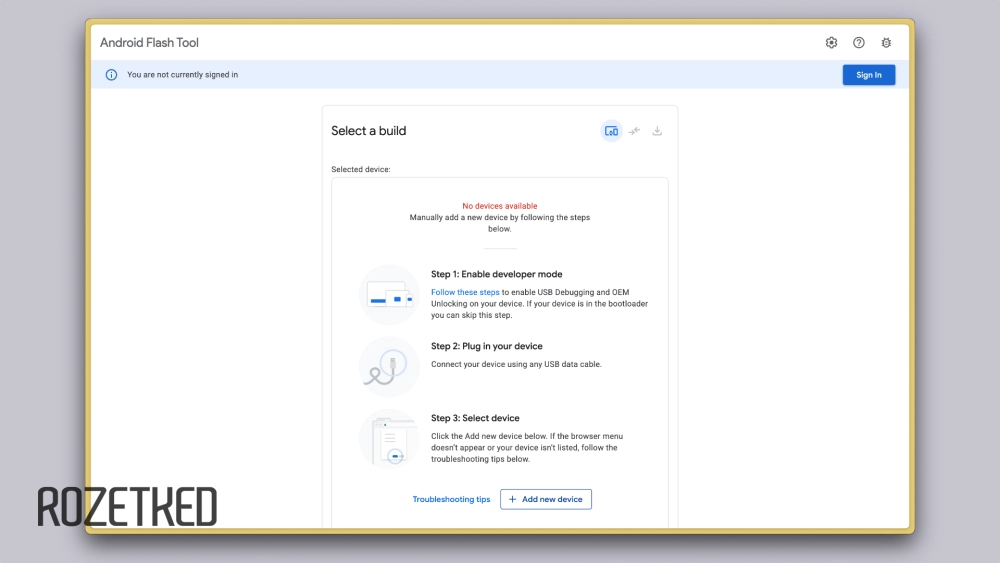Image resolution: width=1000 pixels, height=563 pixels.
Task: Click the Rozetked watermark logo
Action: [x=127, y=507]
